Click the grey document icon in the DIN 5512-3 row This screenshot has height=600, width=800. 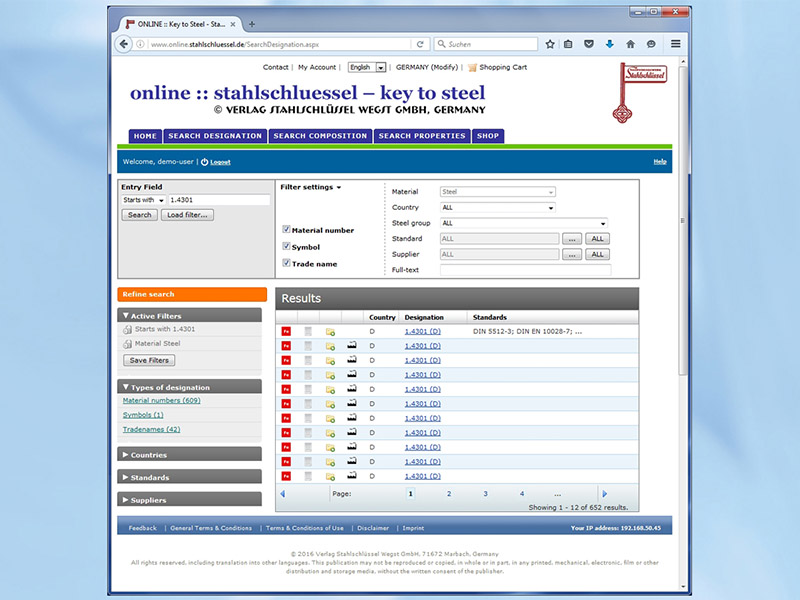(308, 332)
